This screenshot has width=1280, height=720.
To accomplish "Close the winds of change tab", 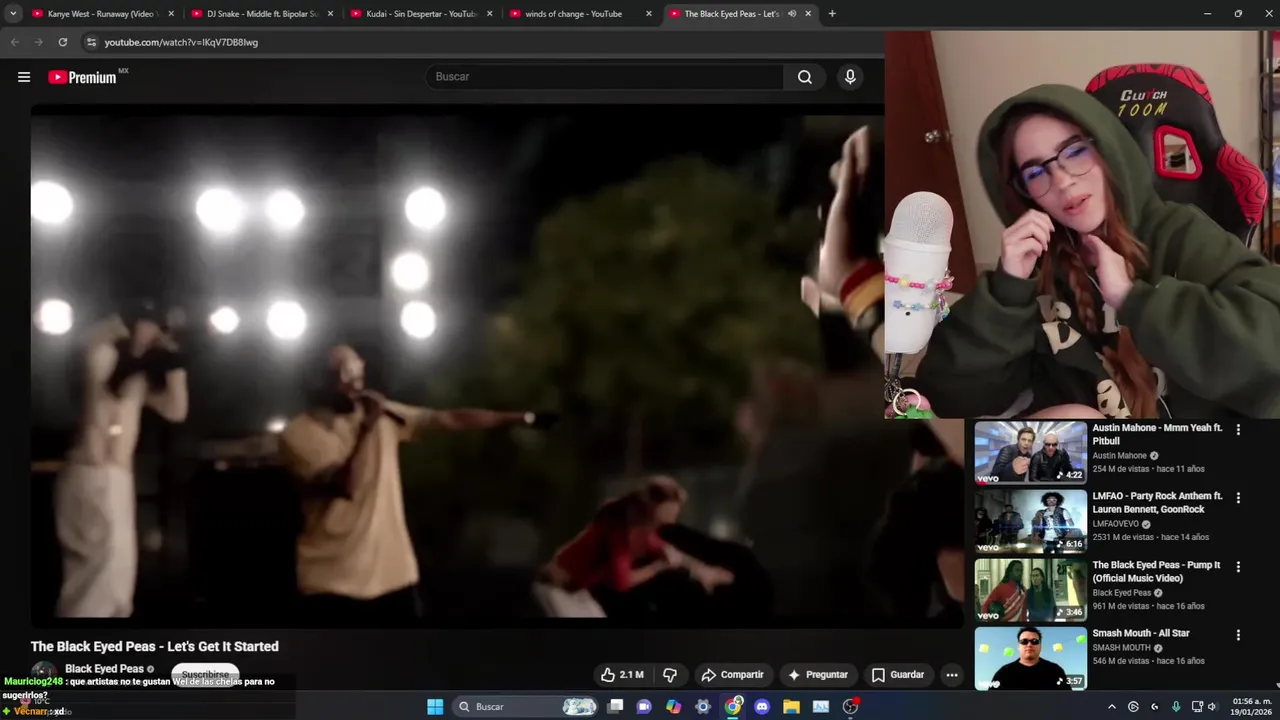I will (649, 14).
